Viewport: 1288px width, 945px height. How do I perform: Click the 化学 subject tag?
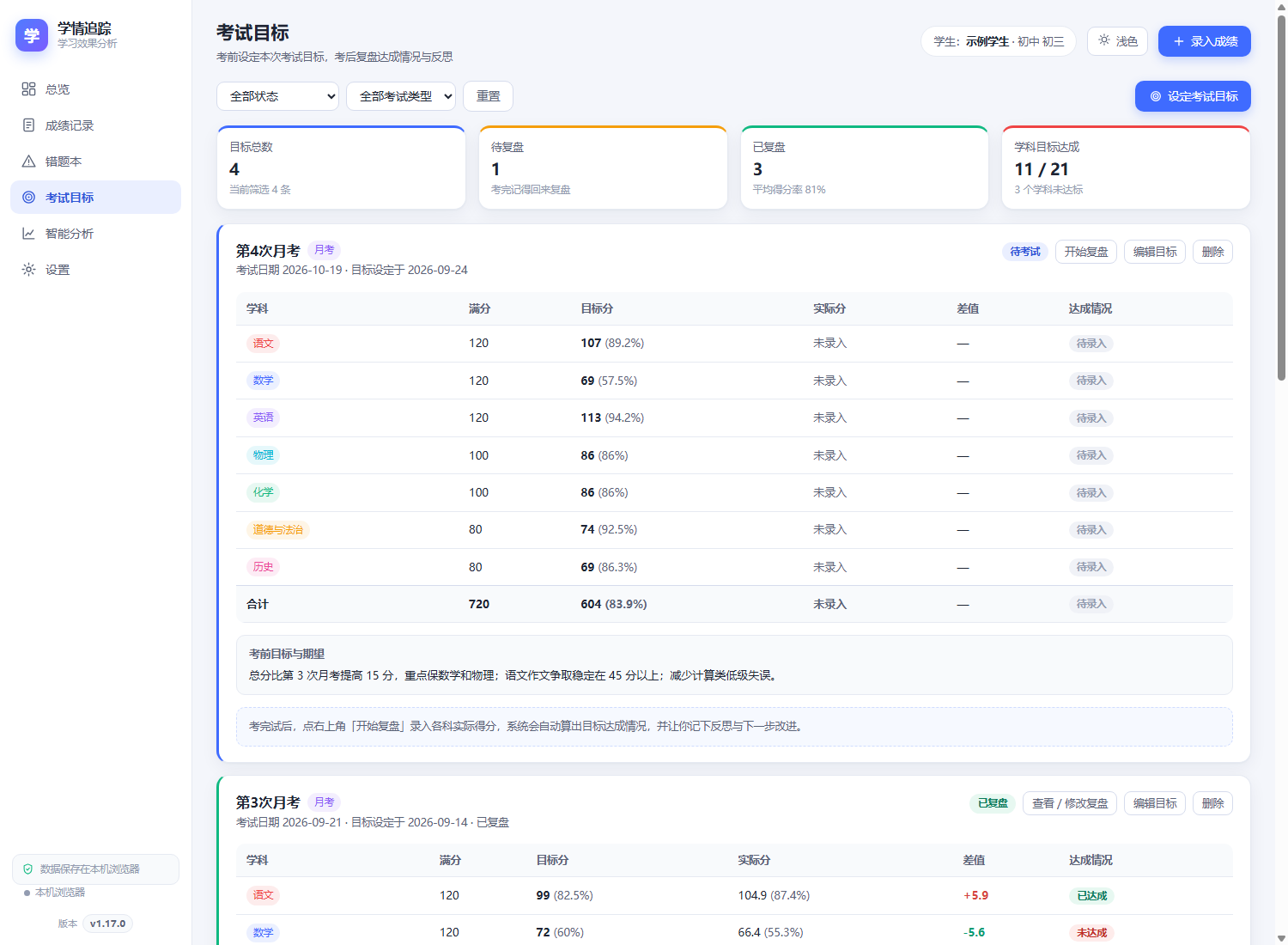(x=263, y=492)
